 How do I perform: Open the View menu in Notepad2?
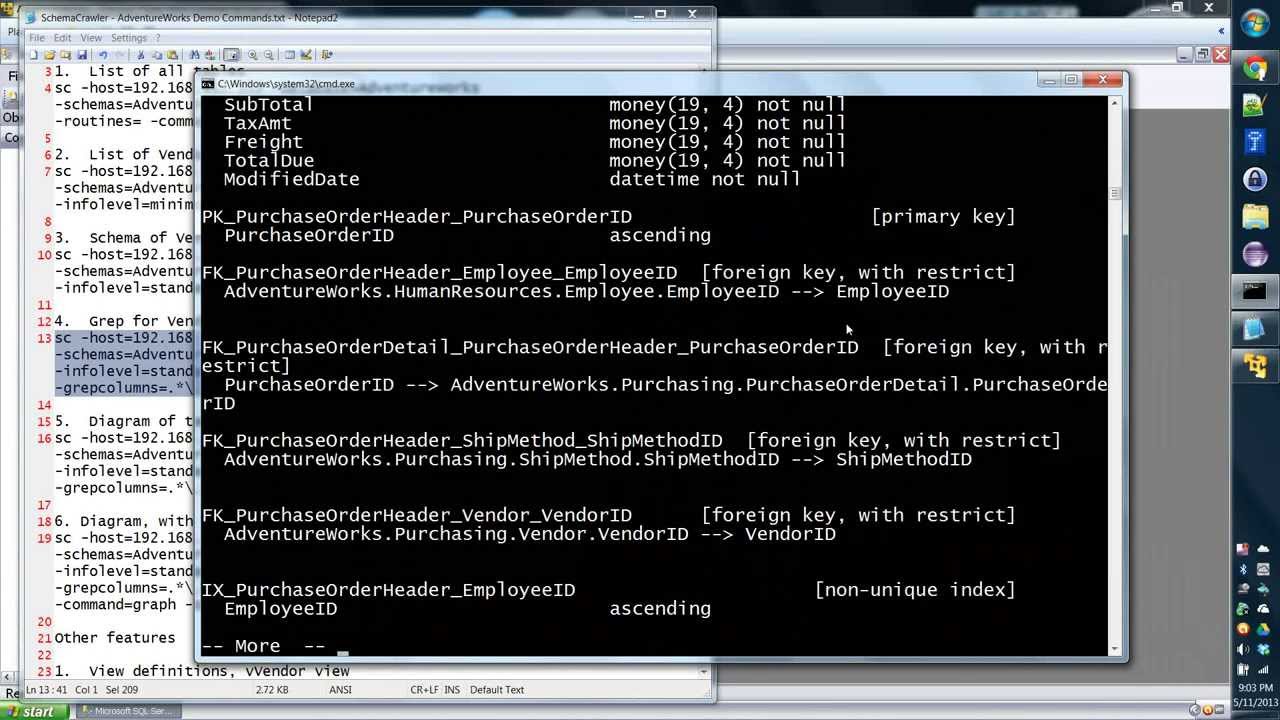point(91,38)
